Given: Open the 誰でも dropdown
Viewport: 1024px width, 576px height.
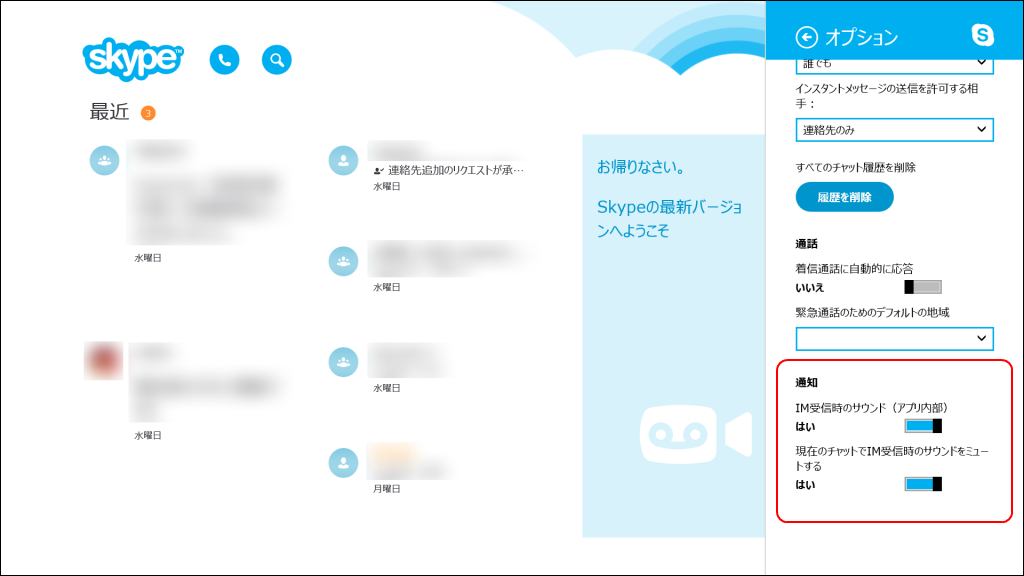Looking at the screenshot, I should click(893, 62).
